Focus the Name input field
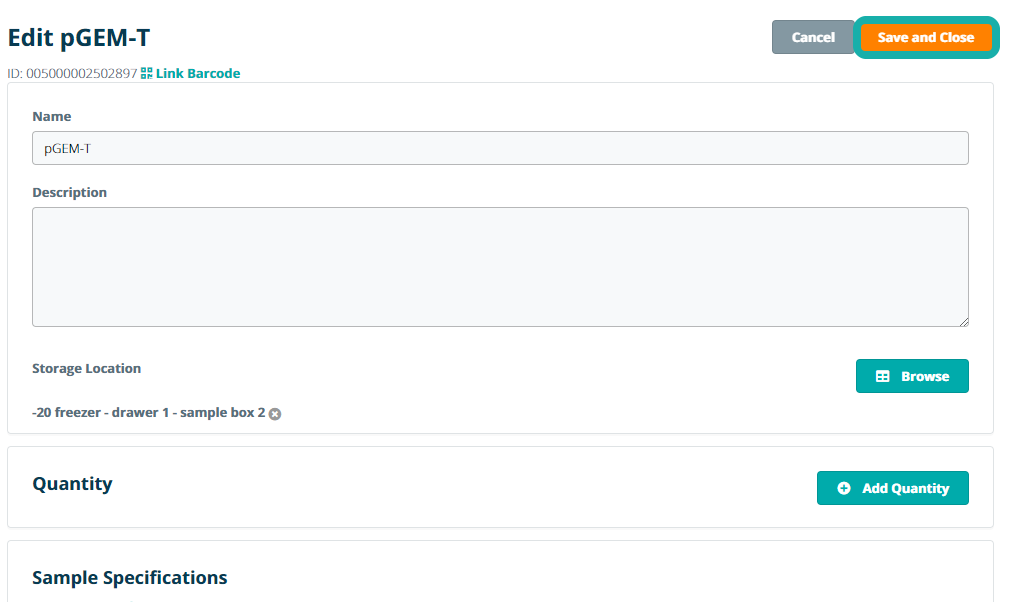Screen dimensions: 1010x602 click(x=500, y=148)
